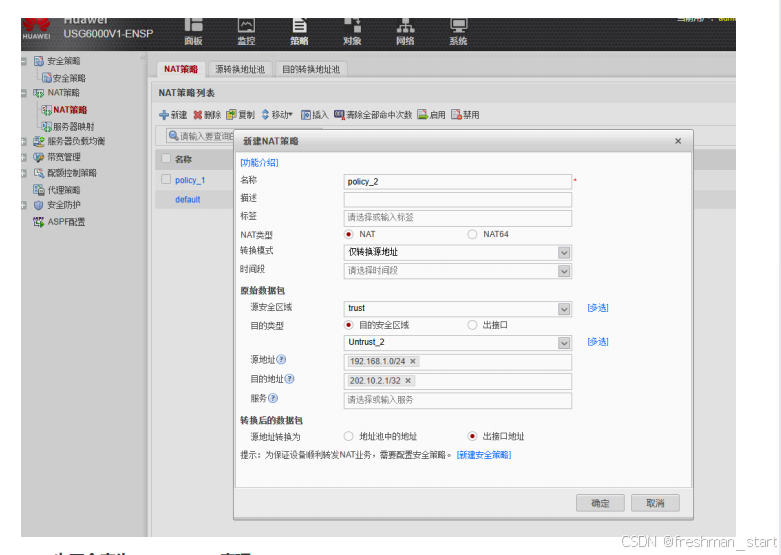The height and width of the screenshot is (555, 781).
Task: Open the 源安全区域 trust dropdown
Action: [x=564, y=309]
